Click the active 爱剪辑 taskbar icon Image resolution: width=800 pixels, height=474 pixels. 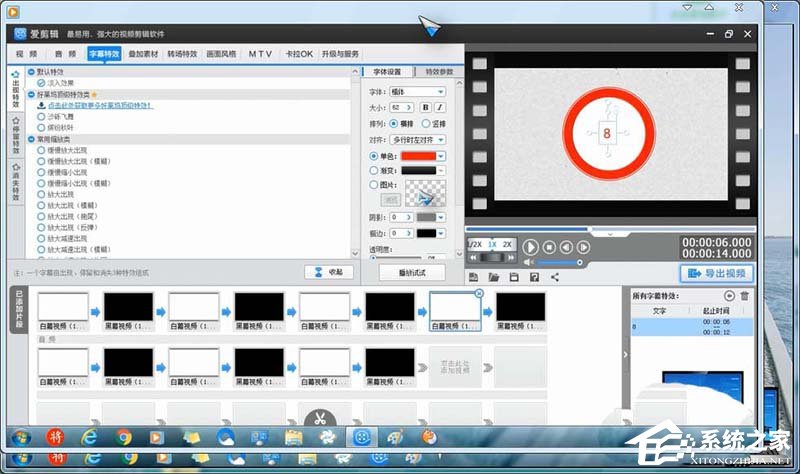coord(362,438)
